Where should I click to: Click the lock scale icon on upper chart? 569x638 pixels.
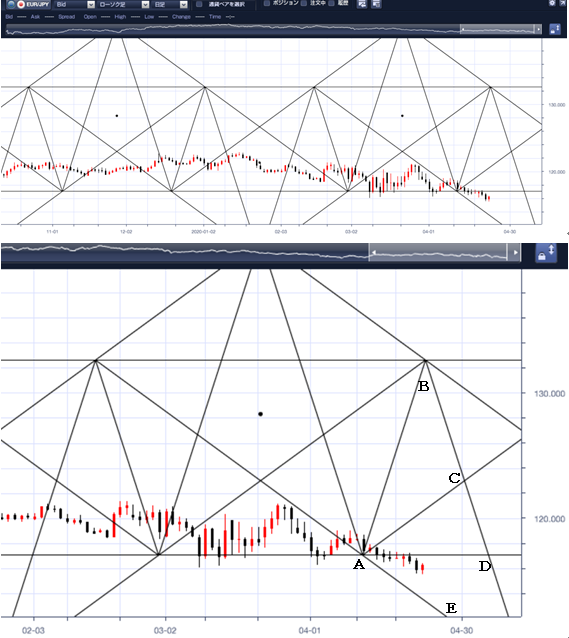click(x=555, y=29)
